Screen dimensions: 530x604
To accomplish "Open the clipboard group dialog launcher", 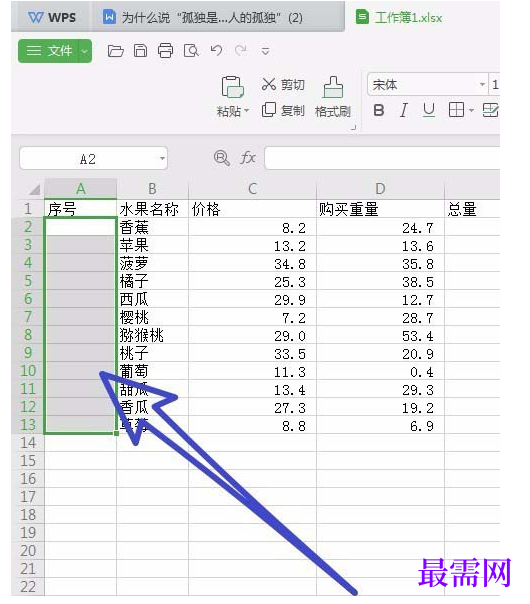I will click(x=353, y=128).
